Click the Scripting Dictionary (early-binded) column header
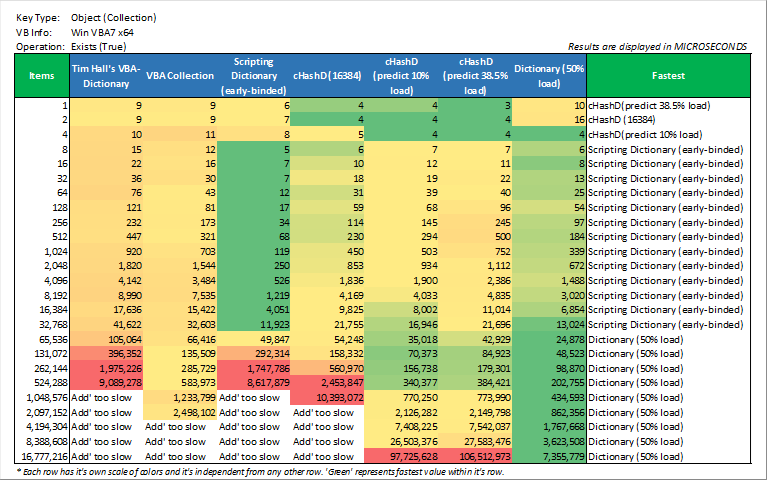Viewport: 767px width, 480px height. [253, 75]
